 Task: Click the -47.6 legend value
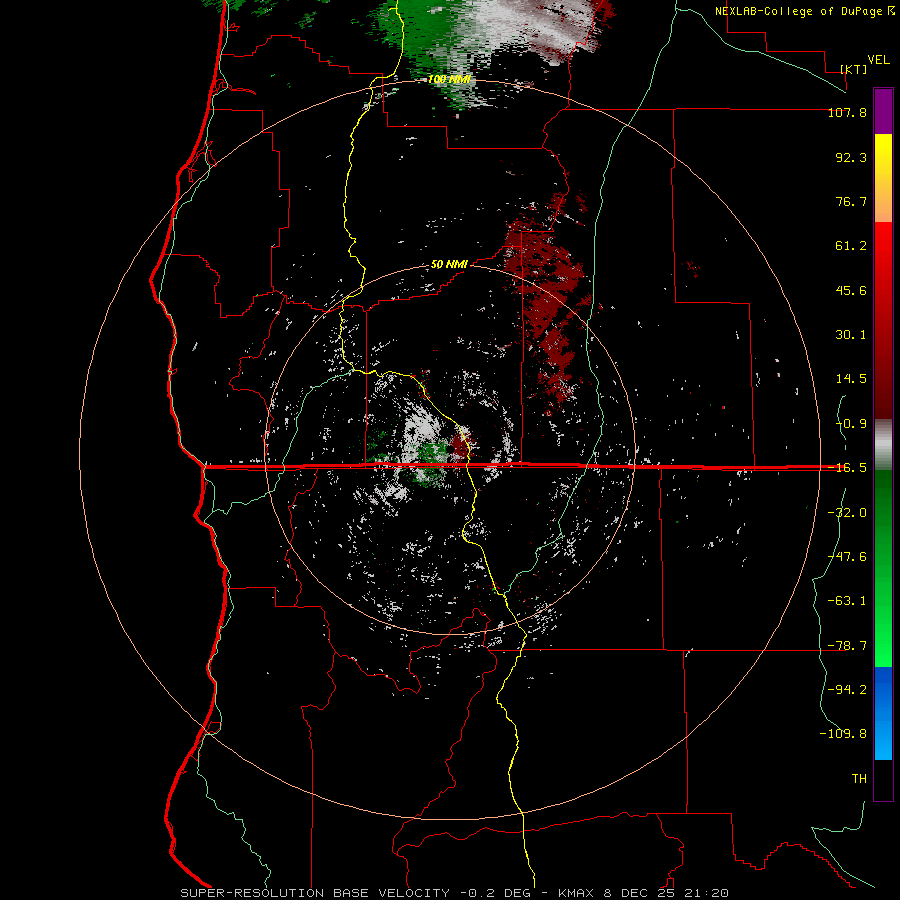[847, 557]
